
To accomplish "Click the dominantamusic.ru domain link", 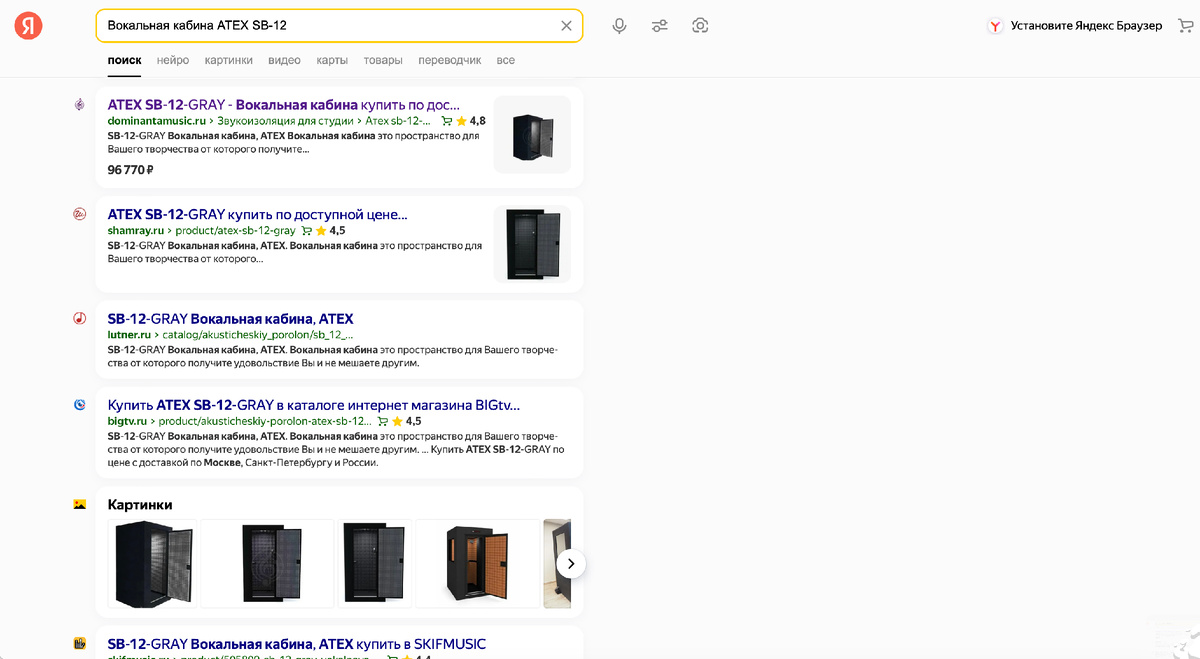I will coord(156,121).
